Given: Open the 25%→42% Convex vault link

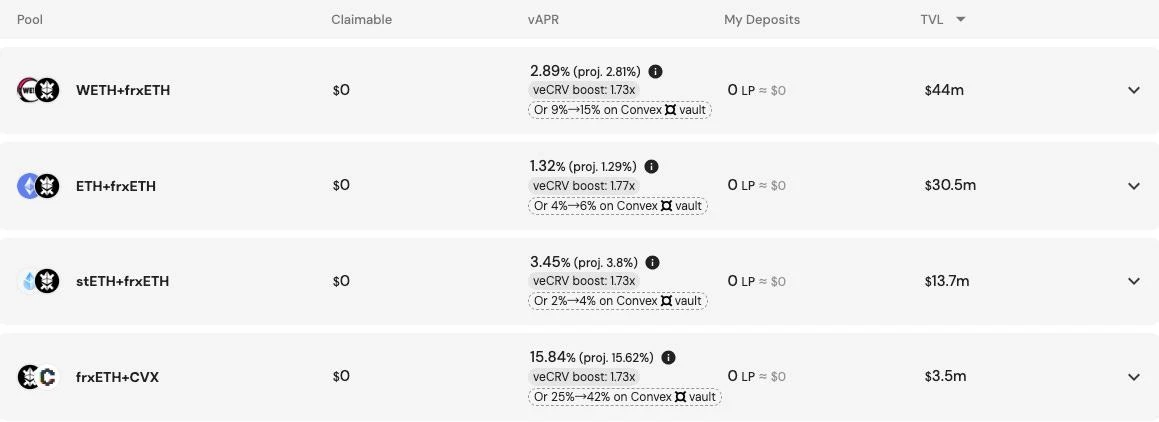Looking at the screenshot, I should click(x=624, y=397).
